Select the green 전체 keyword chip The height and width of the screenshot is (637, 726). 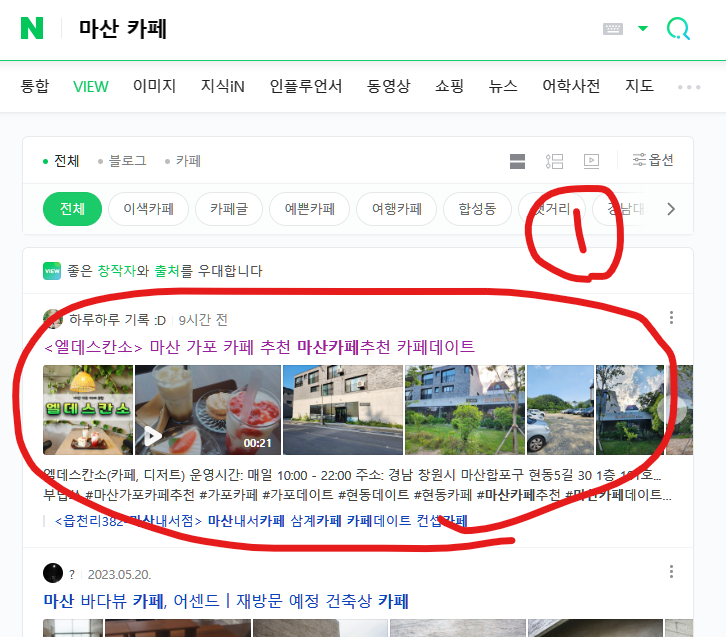[72, 209]
